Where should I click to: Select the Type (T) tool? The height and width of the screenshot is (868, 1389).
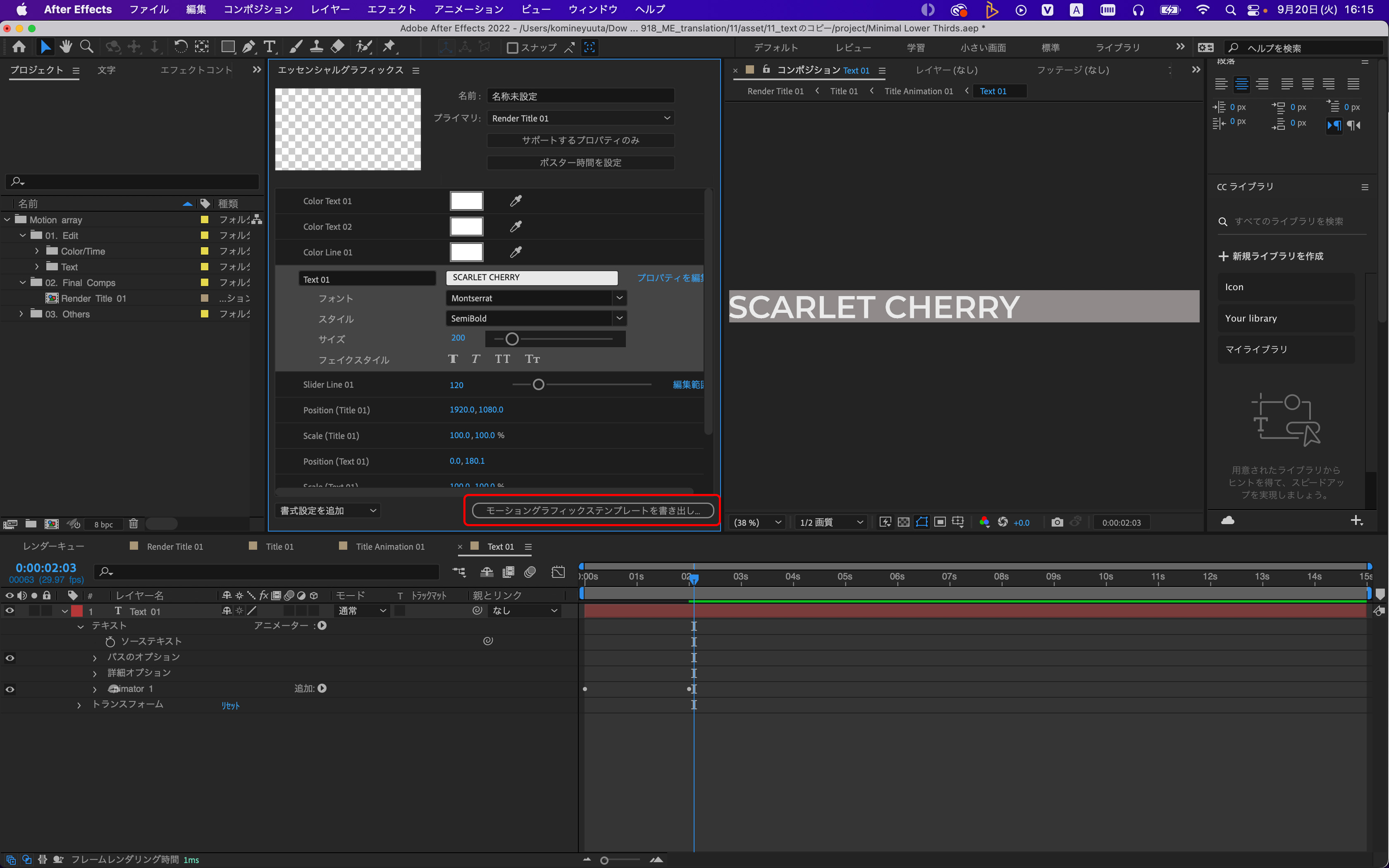[x=269, y=47]
